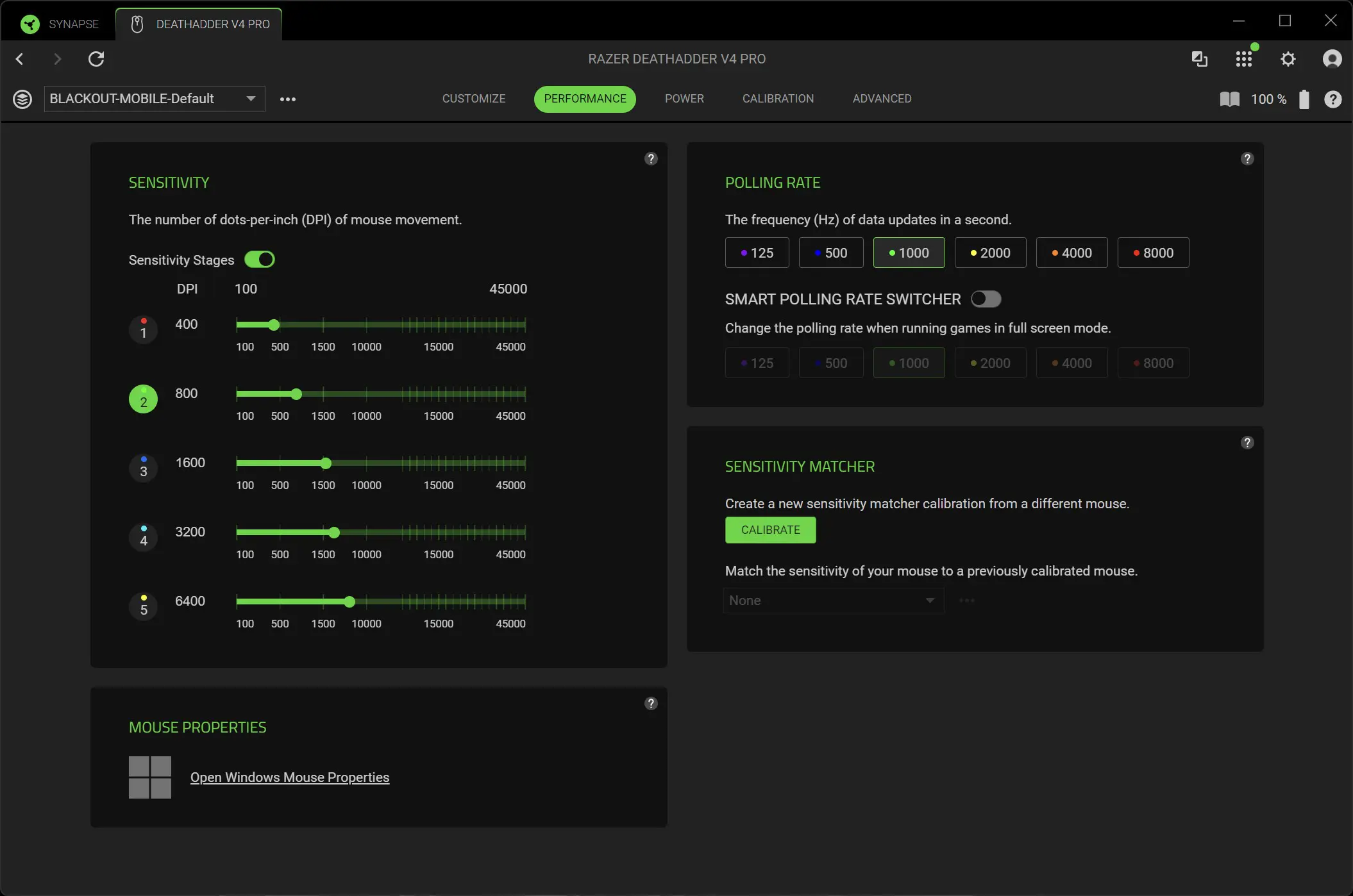Open the Power tab
This screenshot has width=1353, height=896.
684,99
